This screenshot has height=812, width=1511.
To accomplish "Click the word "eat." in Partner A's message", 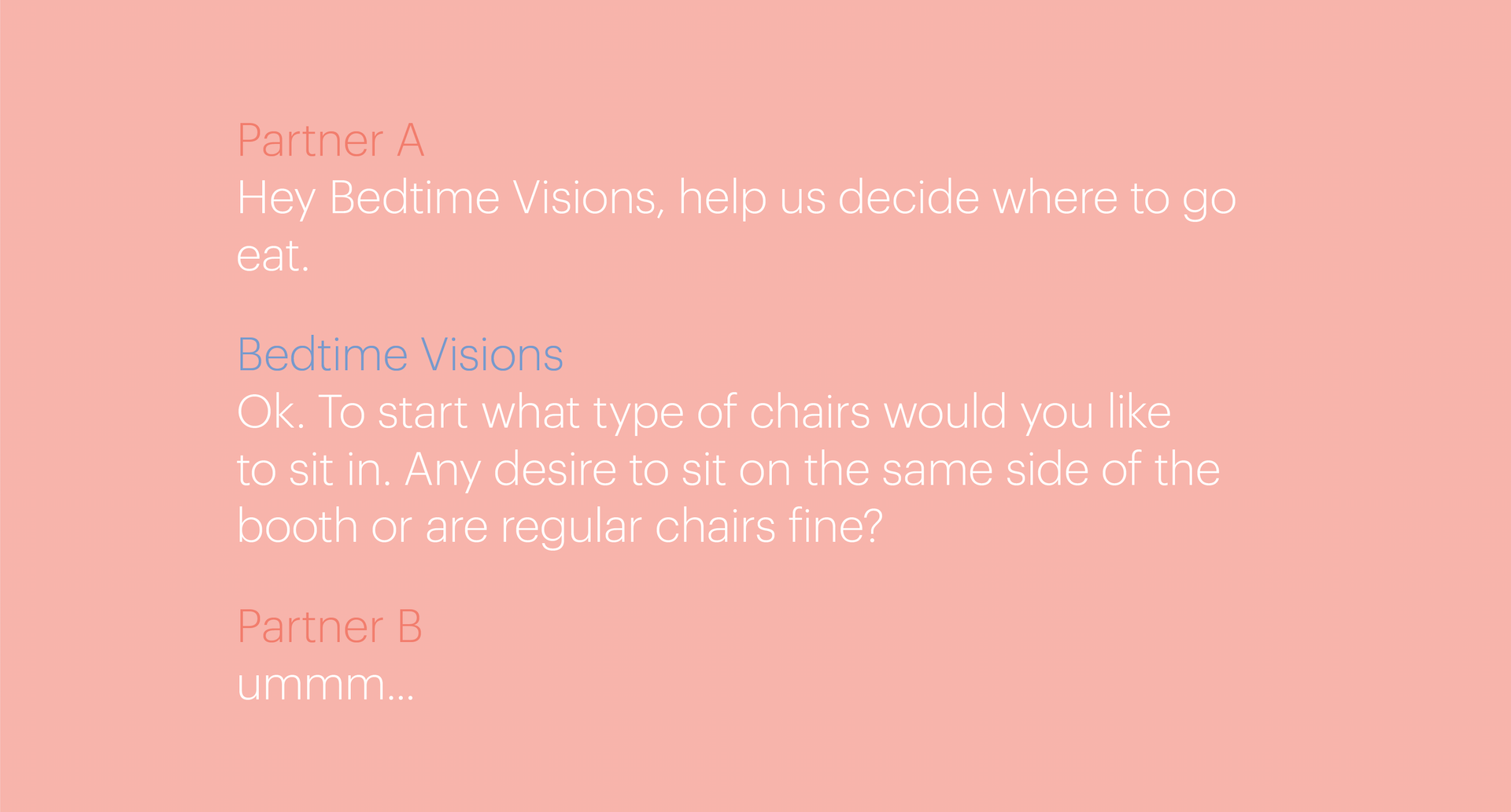I will (272, 257).
